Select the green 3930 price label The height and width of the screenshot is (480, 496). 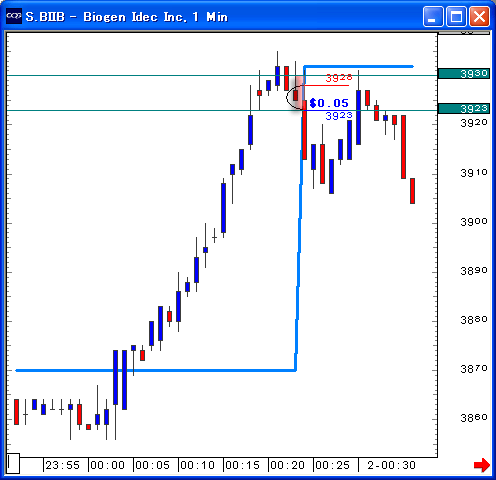tap(464, 74)
